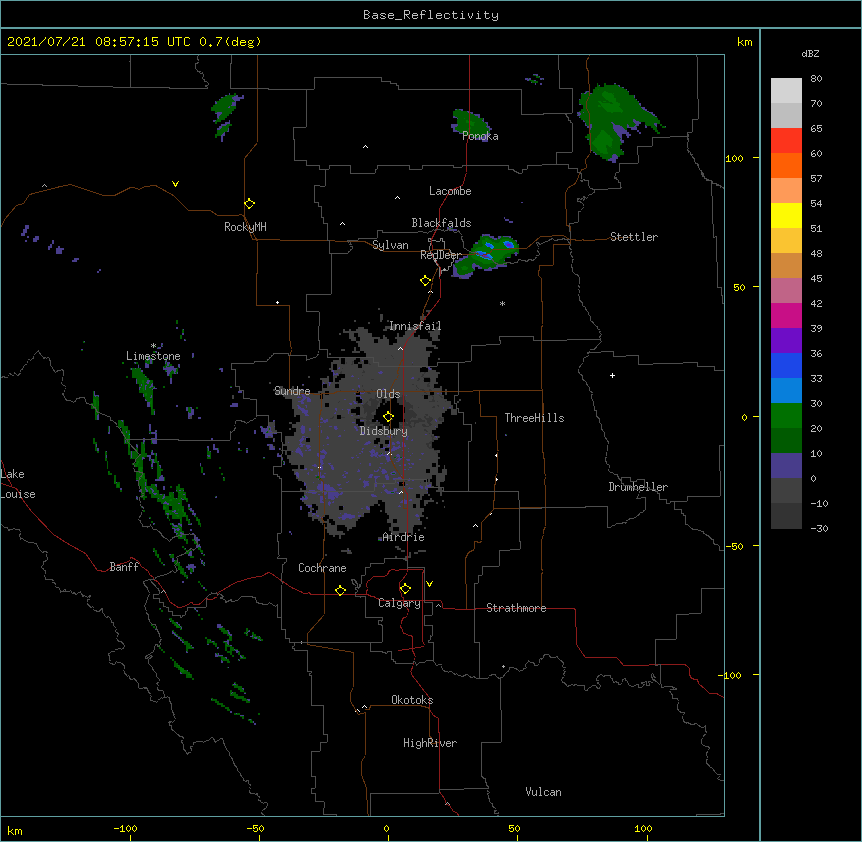The image size is (862, 842).
Task: Click the 100 tick on the vertical axis
Action: [x=734, y=158]
